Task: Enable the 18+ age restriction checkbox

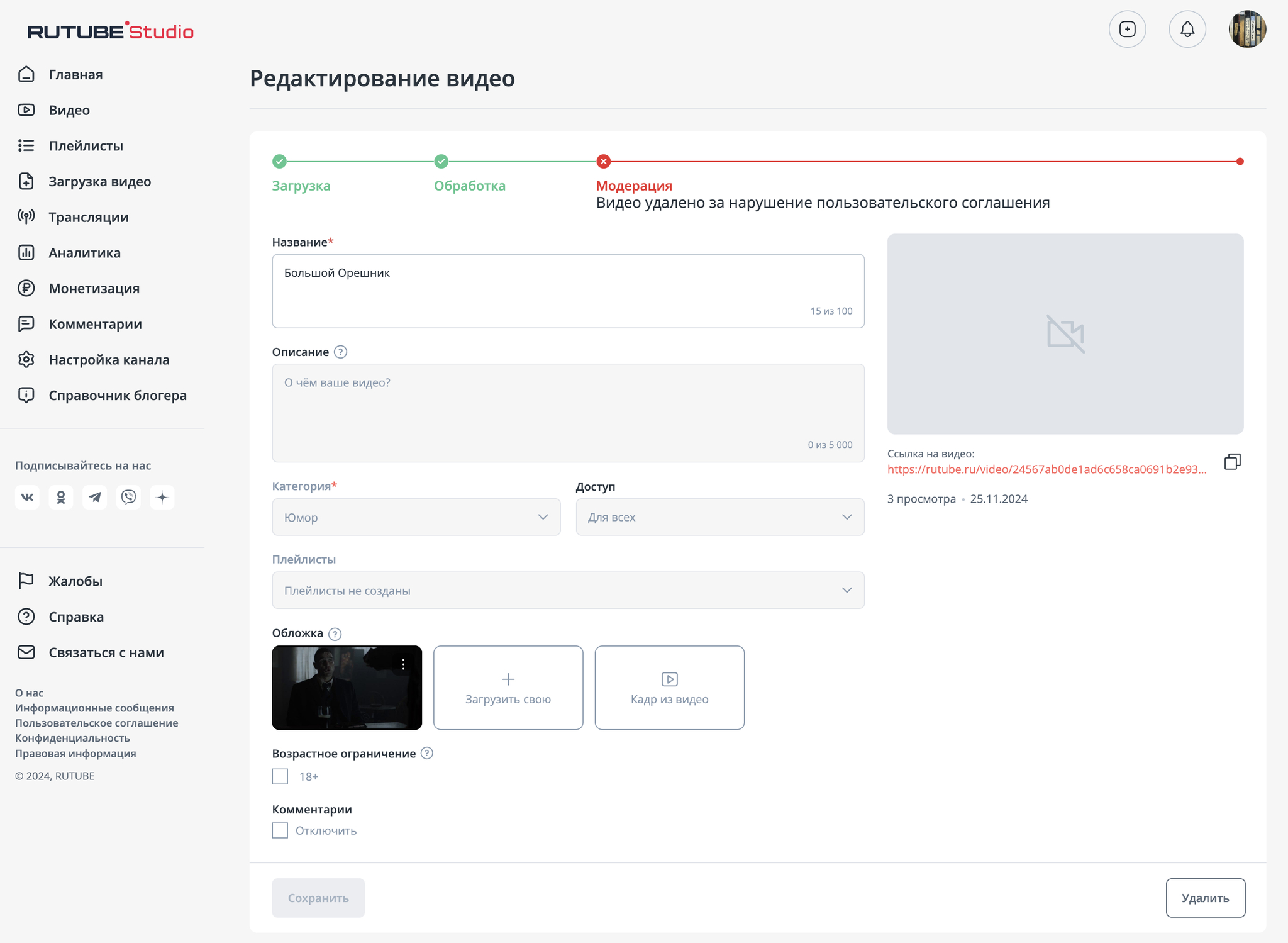Action: click(x=280, y=776)
